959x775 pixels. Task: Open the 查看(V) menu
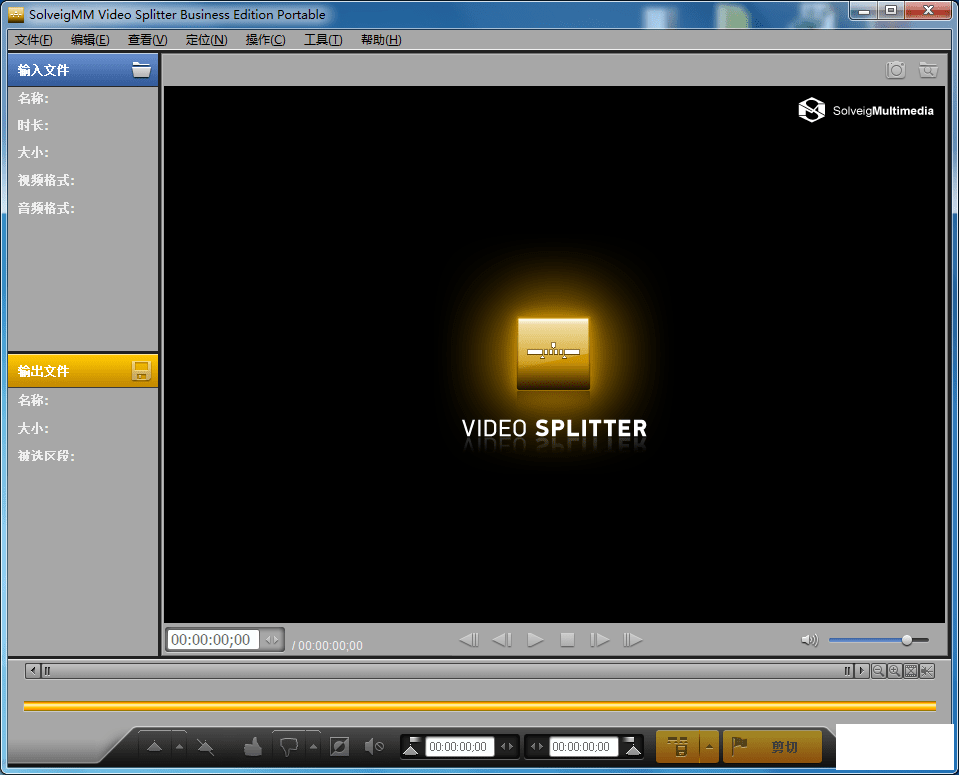coord(147,40)
